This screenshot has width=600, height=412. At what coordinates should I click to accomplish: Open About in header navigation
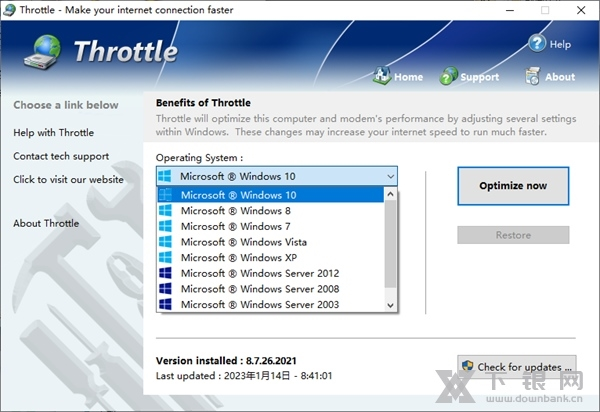coord(560,77)
